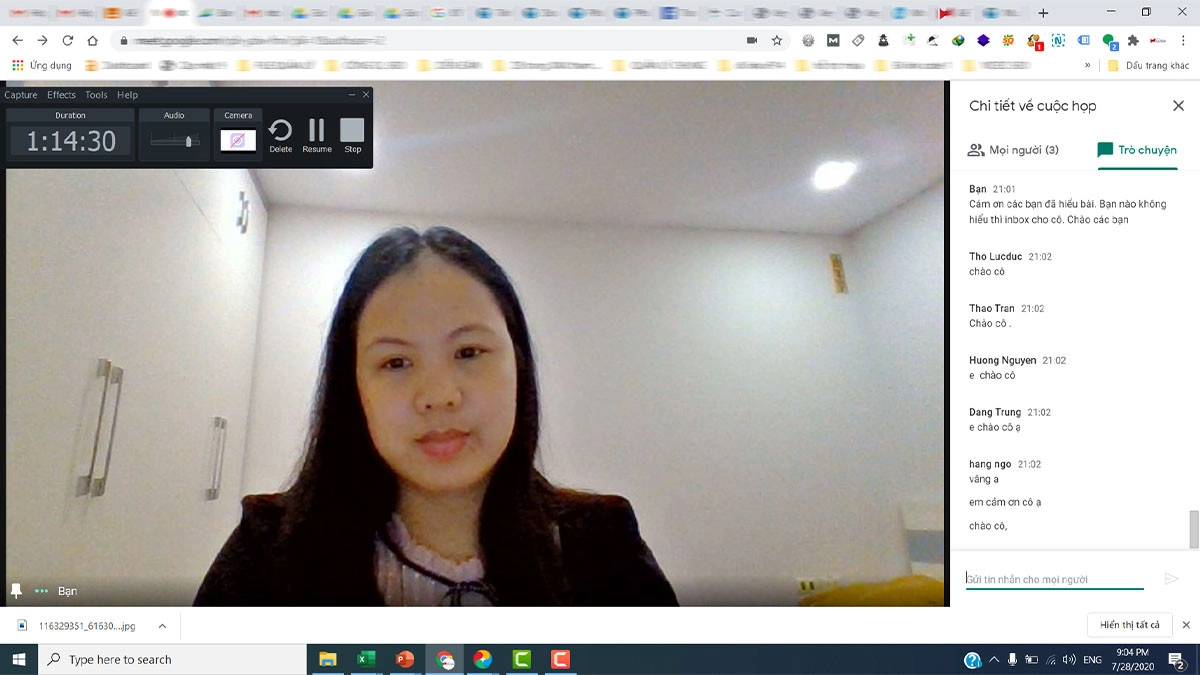Click the send message arrow icon
1200x675 pixels.
point(1172,579)
